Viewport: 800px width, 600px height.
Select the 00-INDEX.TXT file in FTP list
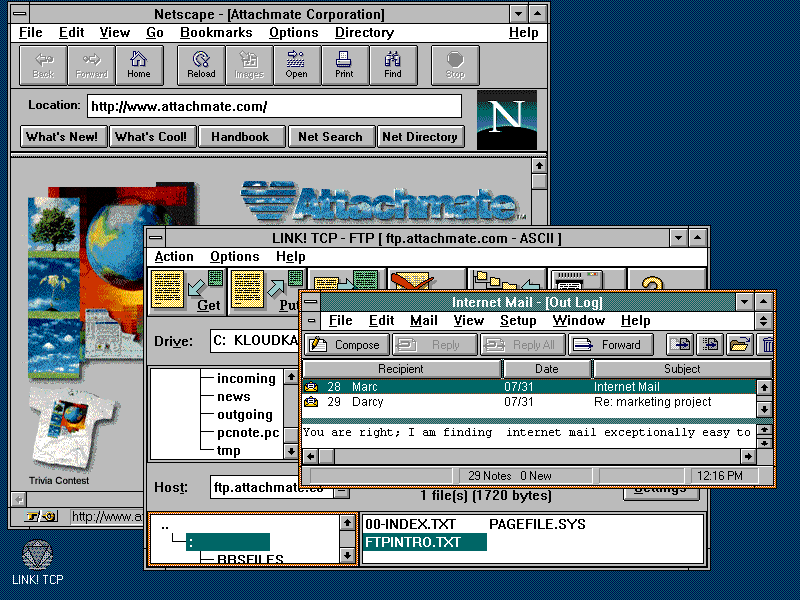(x=410, y=524)
